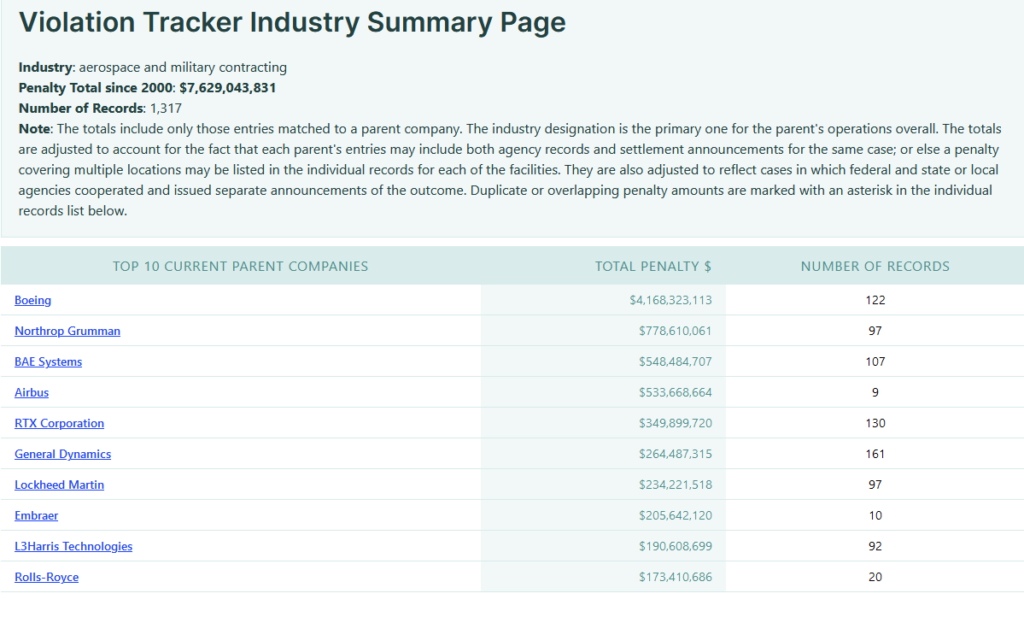Open the Boeing parent company link

(33, 300)
